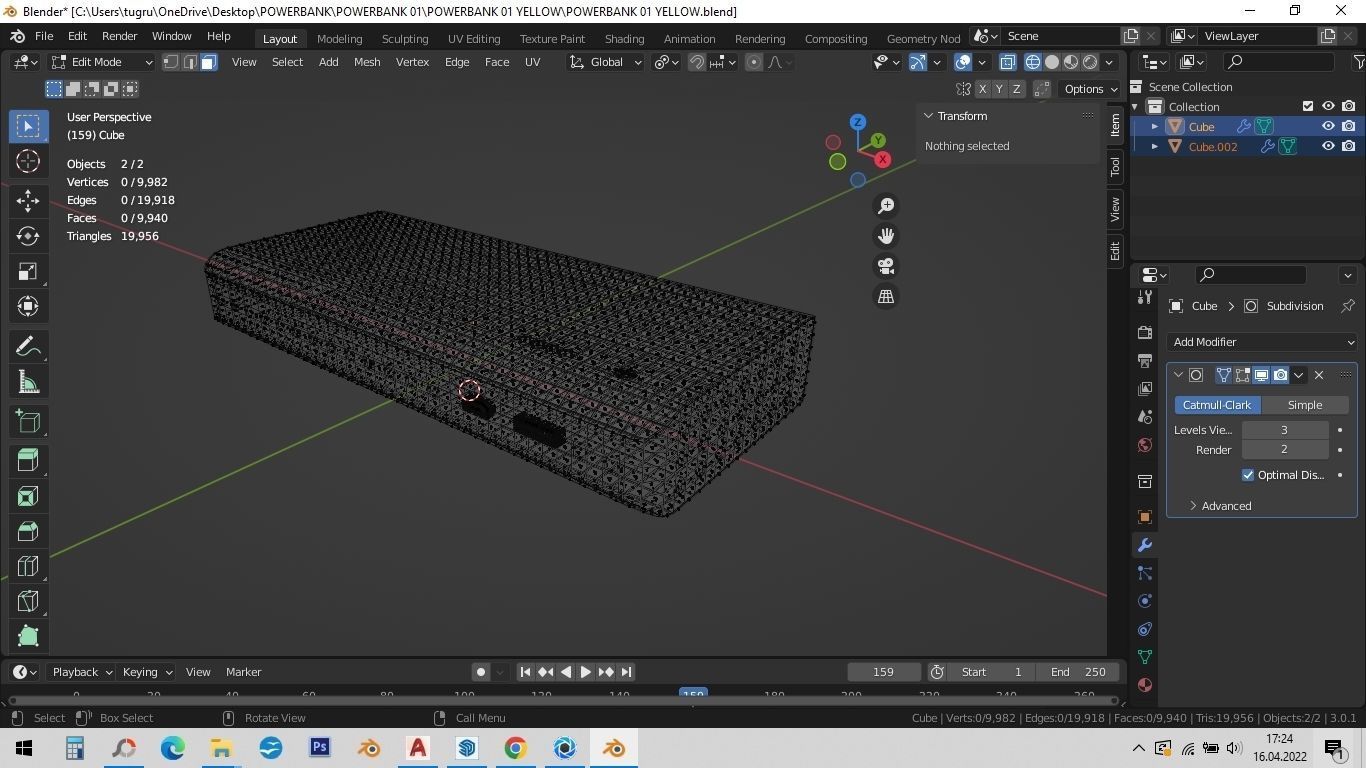Activate the Scale tool
Image resolution: width=1366 pixels, height=768 pixels.
(x=28, y=271)
